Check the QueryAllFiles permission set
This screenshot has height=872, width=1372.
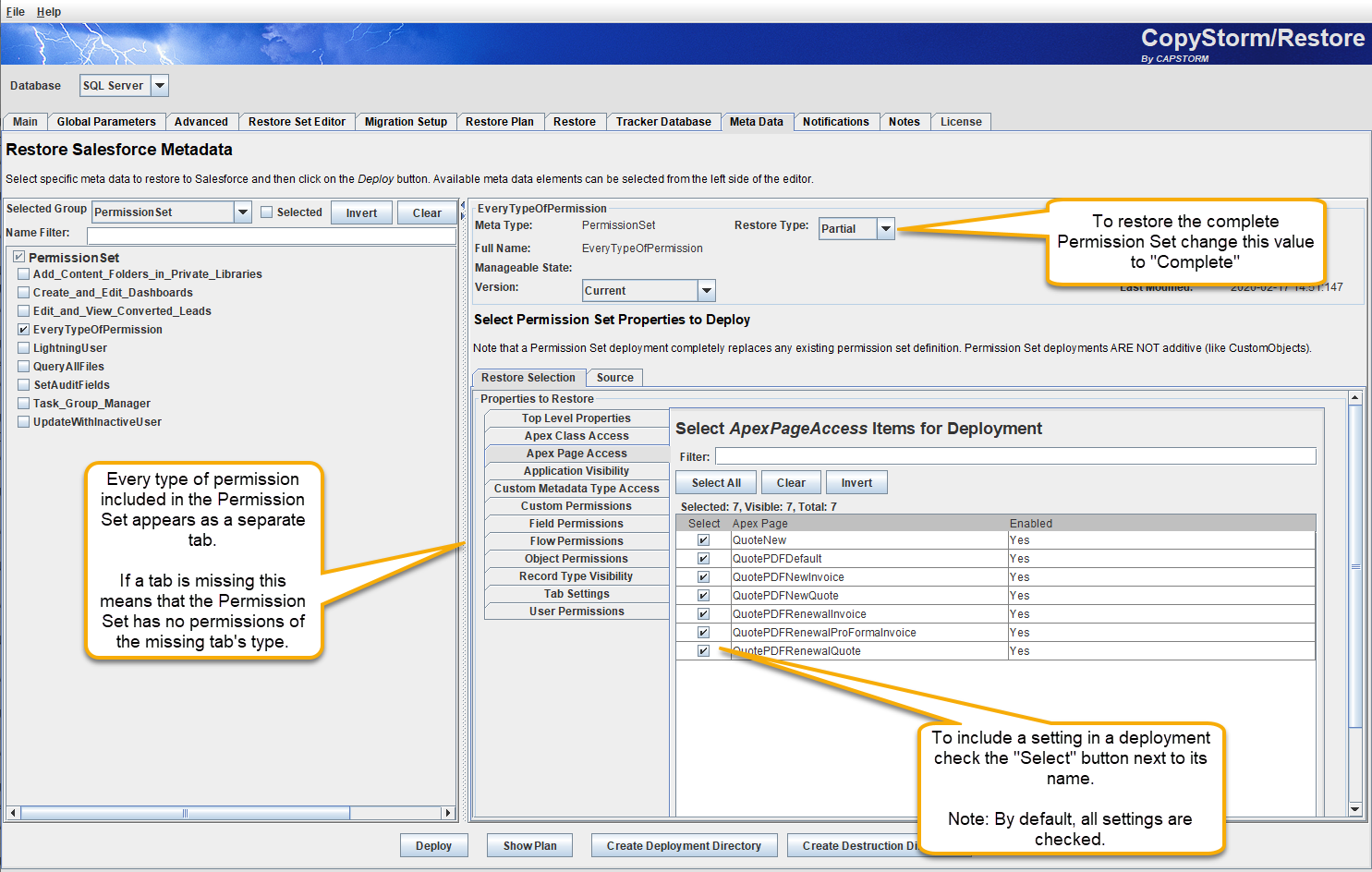point(24,367)
